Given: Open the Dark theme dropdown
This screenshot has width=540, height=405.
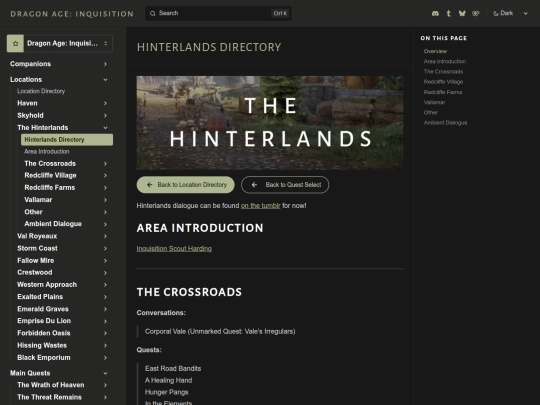Looking at the screenshot, I should tap(510, 13).
